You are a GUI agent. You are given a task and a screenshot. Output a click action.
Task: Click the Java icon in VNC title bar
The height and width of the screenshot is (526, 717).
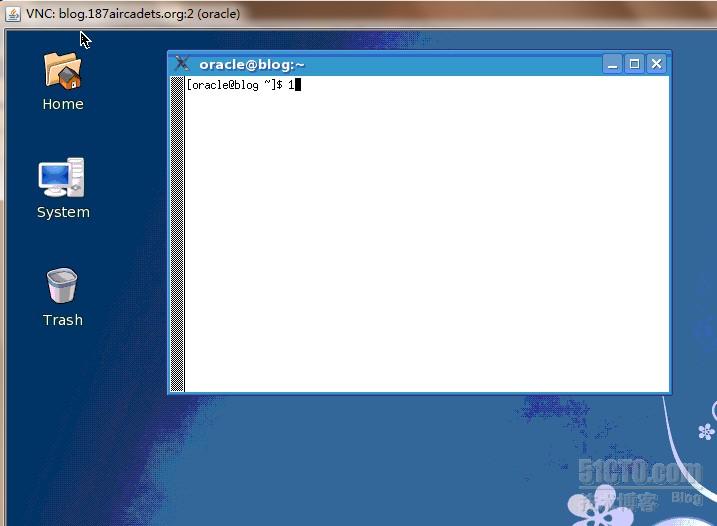click(x=13, y=14)
